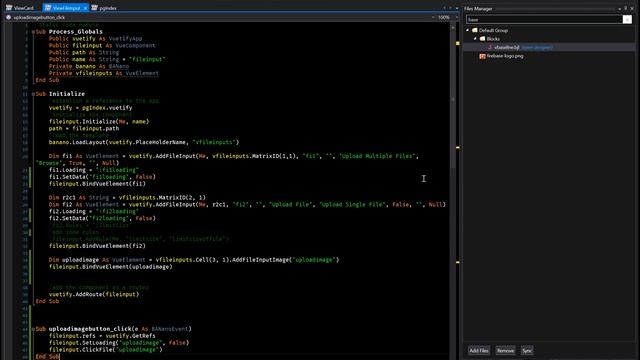640x360 pixels.
Task: Open the uploadimagebutton_click sub selector
Action: (x=220, y=18)
